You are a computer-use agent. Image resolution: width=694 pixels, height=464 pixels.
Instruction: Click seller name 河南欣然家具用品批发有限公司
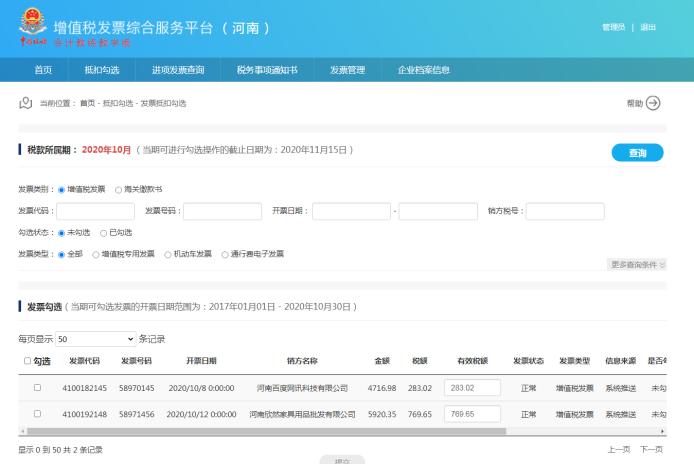pos(302,414)
